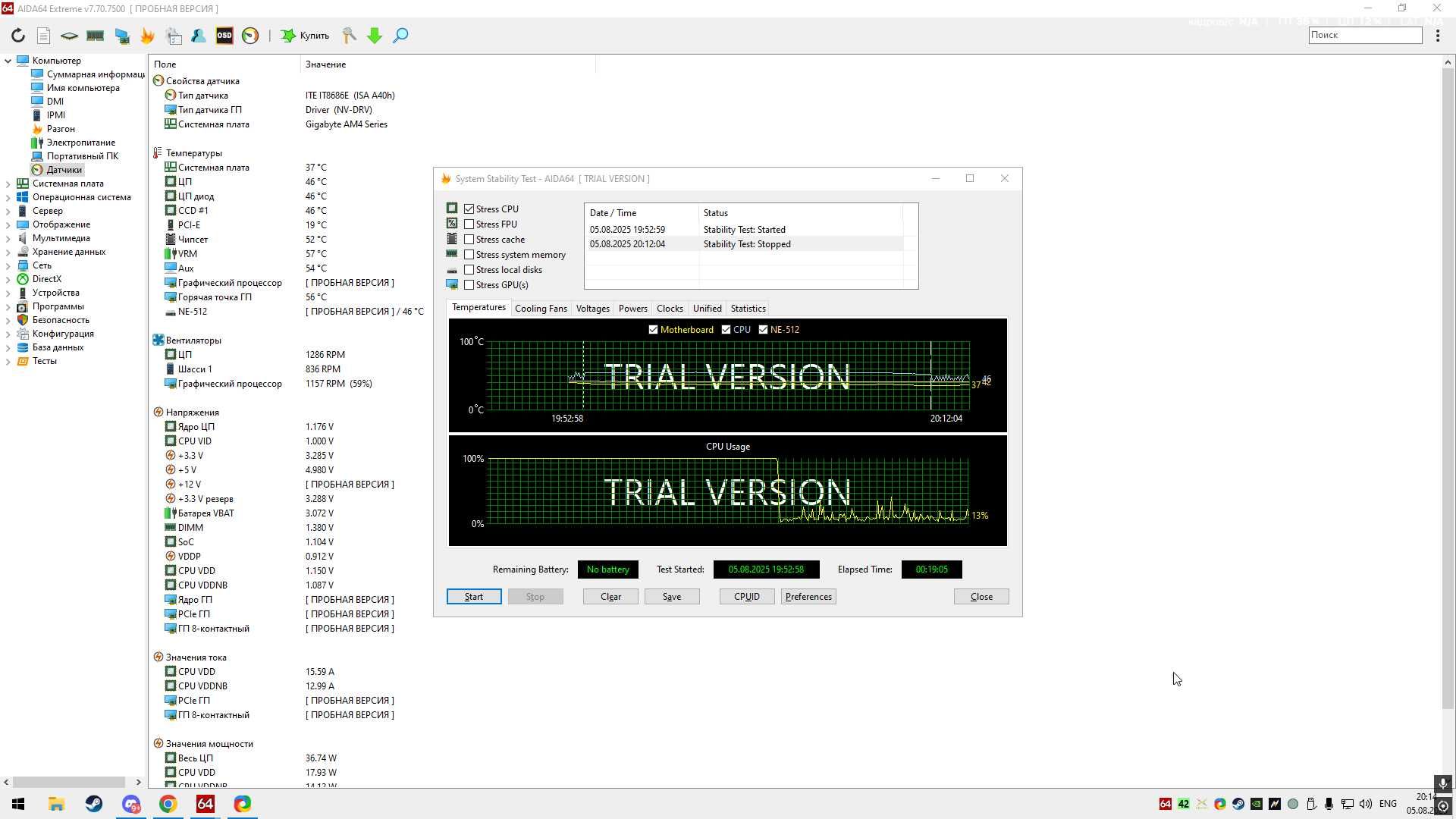The height and width of the screenshot is (819, 1456).
Task: Select Электропитание in the tree
Action: (80, 143)
